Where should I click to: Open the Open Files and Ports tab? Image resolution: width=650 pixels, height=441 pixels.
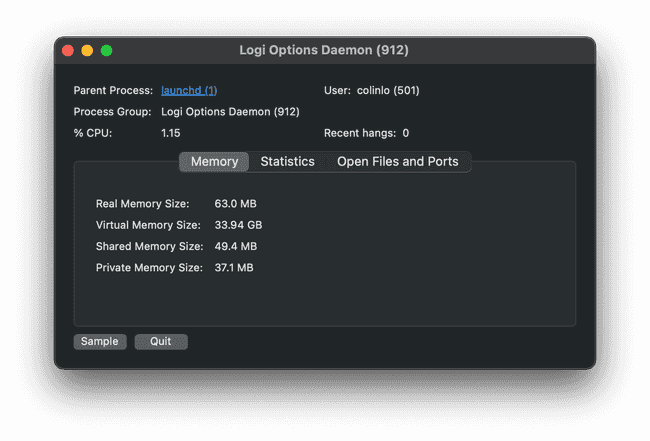coord(398,162)
